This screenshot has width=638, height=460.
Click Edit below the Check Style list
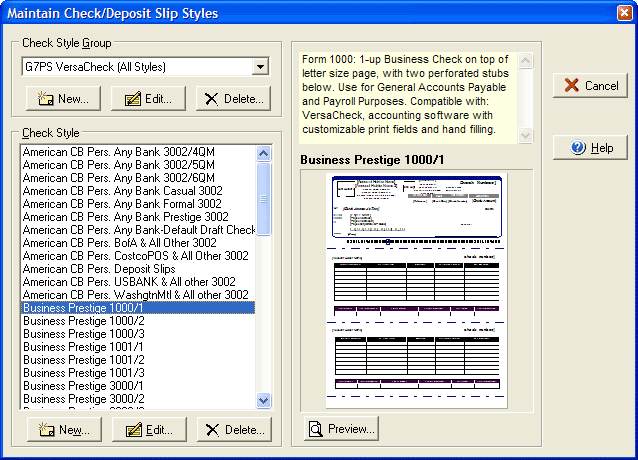point(149,429)
